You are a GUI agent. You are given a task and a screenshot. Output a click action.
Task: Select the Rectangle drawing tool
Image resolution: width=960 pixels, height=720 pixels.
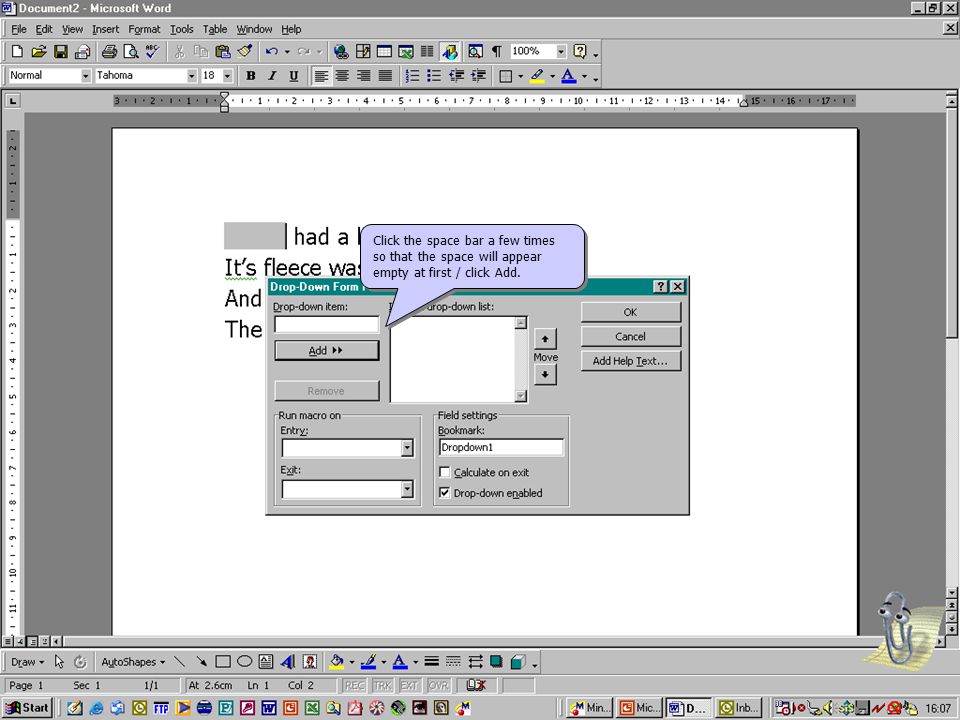tap(223, 662)
